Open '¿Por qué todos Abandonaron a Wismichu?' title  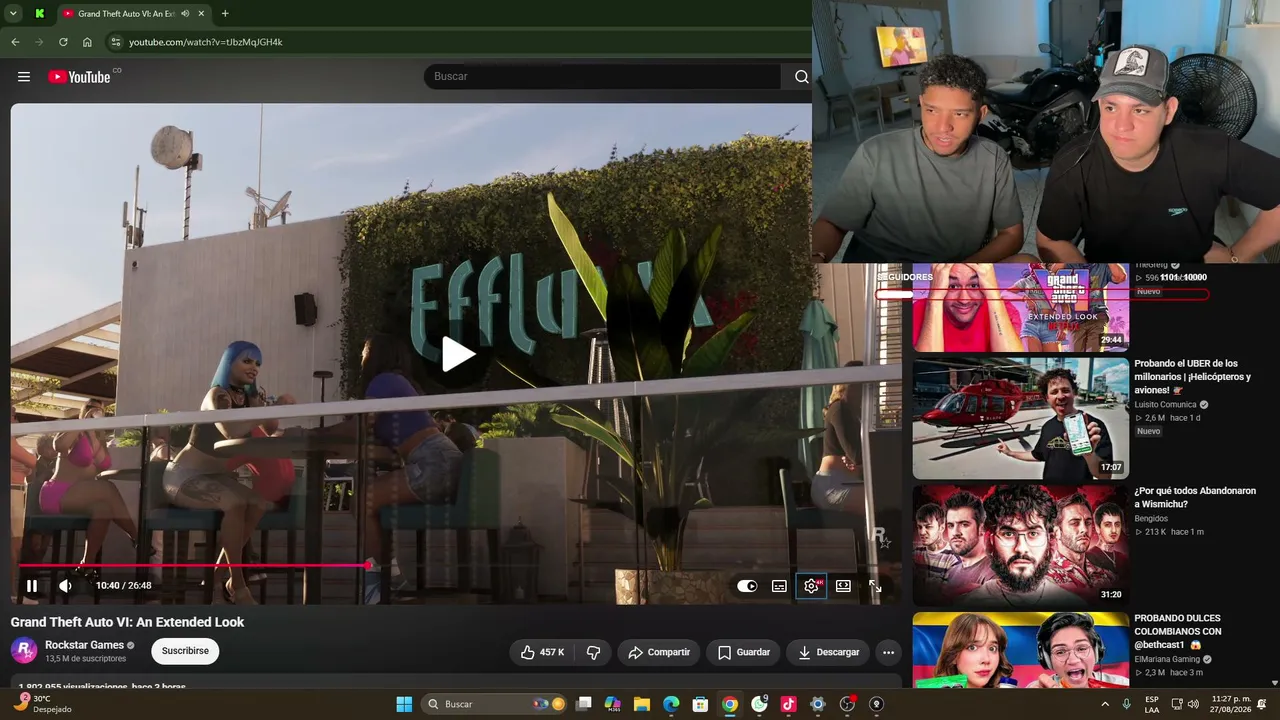pos(1195,497)
